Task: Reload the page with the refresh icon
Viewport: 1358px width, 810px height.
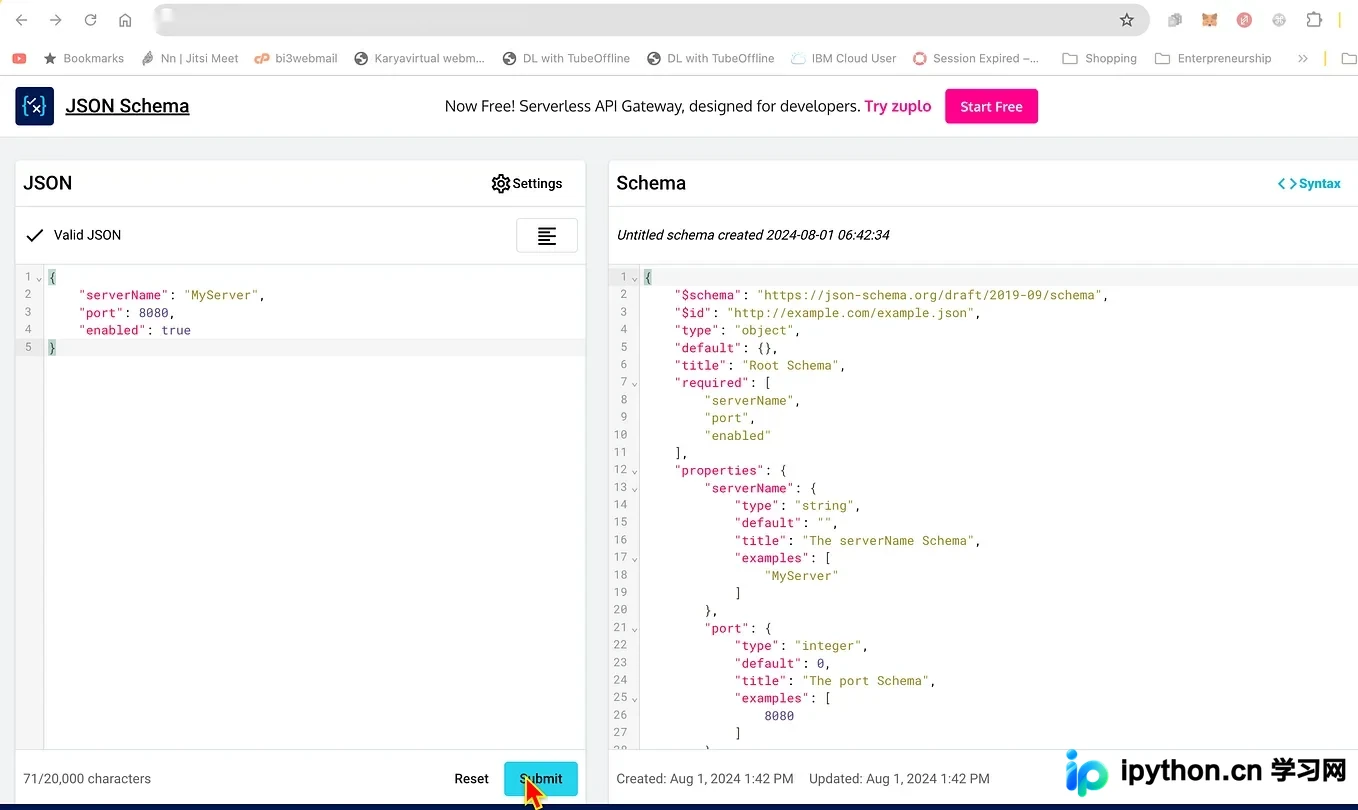Action: [90, 20]
